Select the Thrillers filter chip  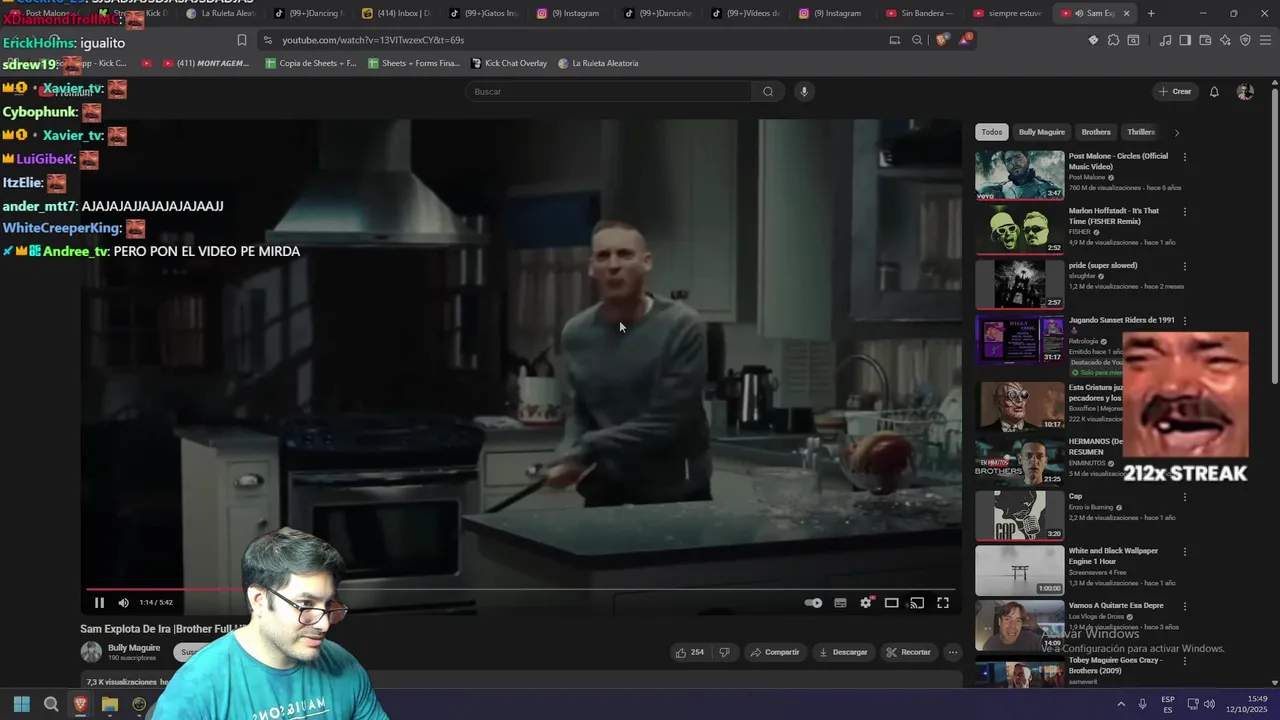click(x=1141, y=132)
